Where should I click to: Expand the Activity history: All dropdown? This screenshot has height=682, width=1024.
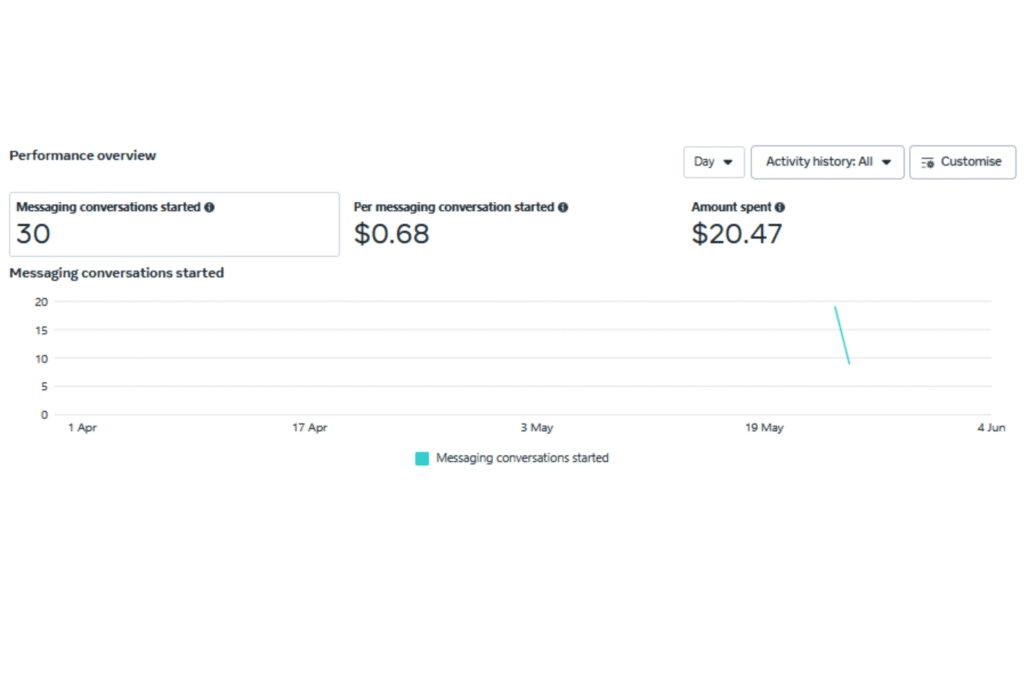pyautogui.click(x=827, y=162)
